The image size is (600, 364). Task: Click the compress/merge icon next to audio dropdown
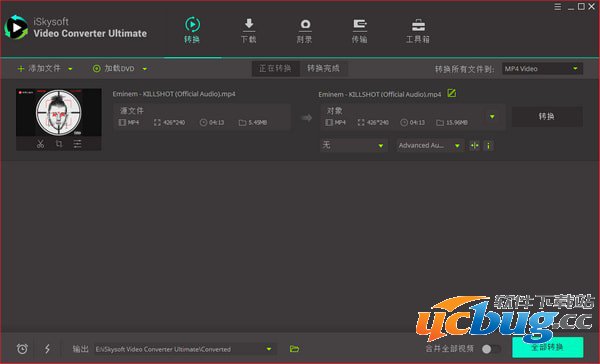tap(474, 145)
